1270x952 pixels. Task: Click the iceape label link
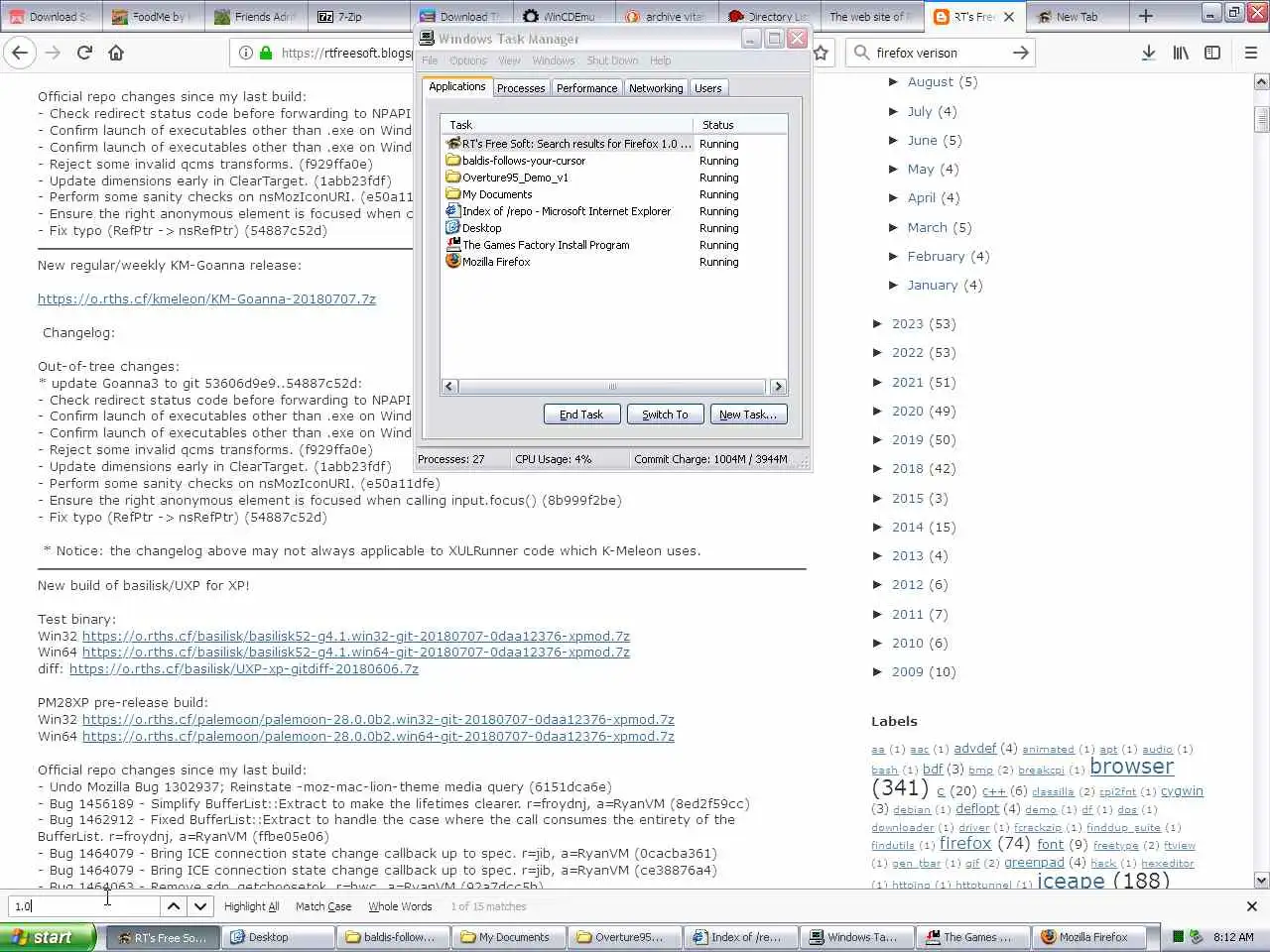click(1071, 880)
